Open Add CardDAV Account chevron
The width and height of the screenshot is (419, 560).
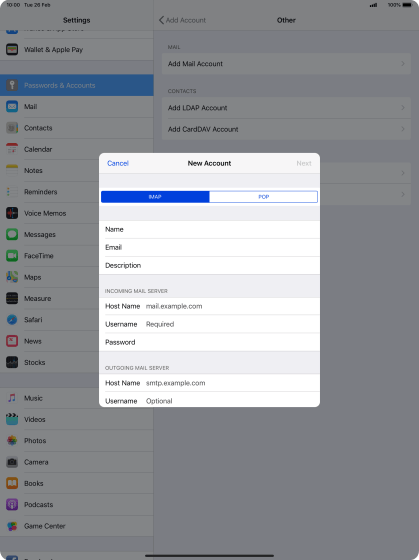403,129
